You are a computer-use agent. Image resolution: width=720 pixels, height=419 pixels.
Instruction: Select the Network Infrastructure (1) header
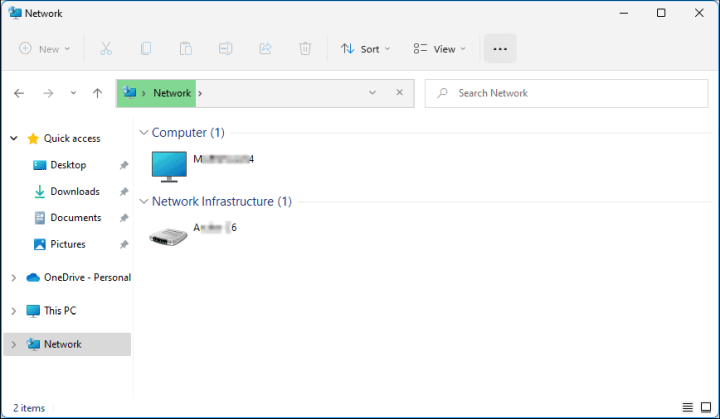click(x=222, y=202)
